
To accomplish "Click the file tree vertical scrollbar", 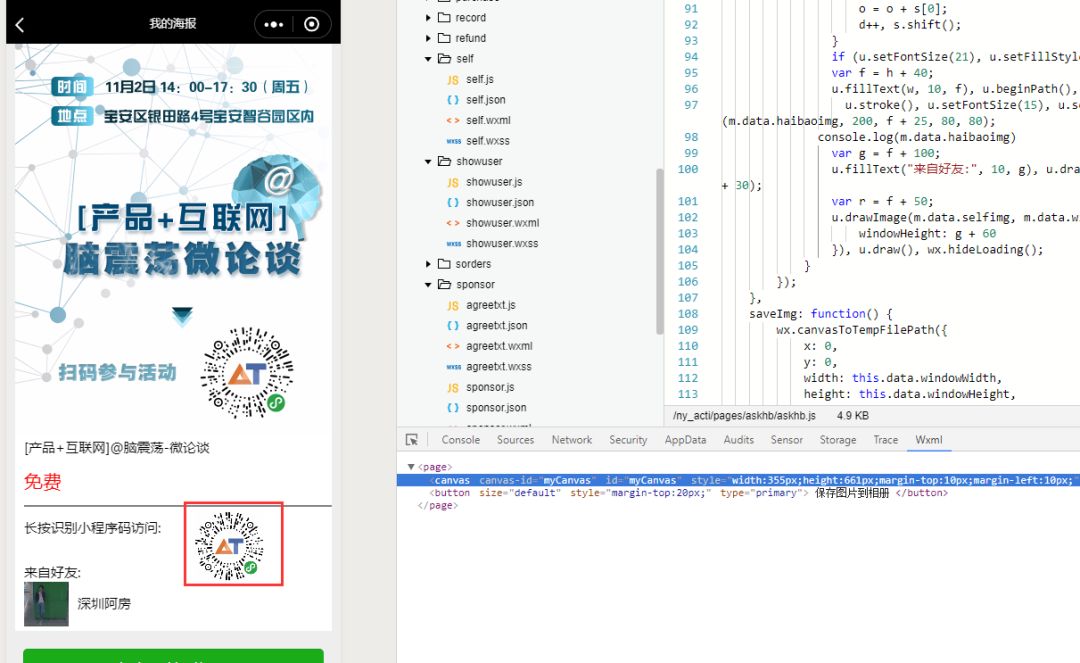I will click(659, 251).
